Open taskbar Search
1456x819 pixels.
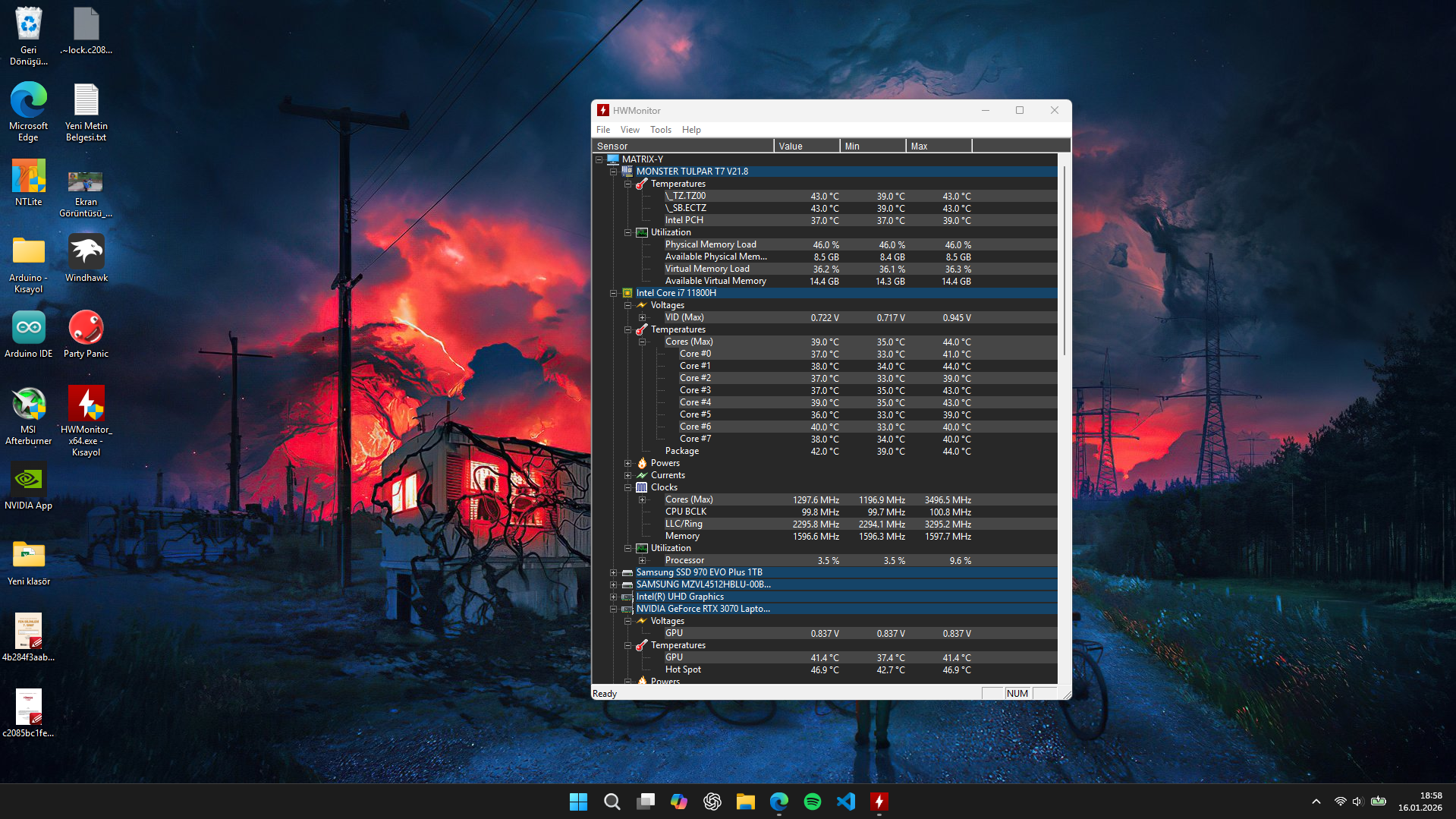[x=612, y=802]
